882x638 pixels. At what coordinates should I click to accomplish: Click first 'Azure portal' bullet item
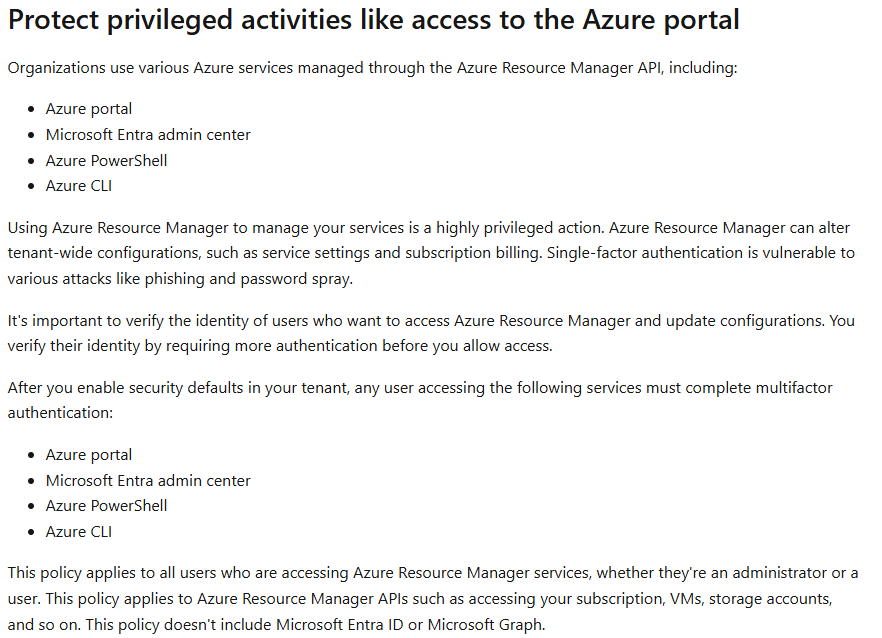[89, 109]
